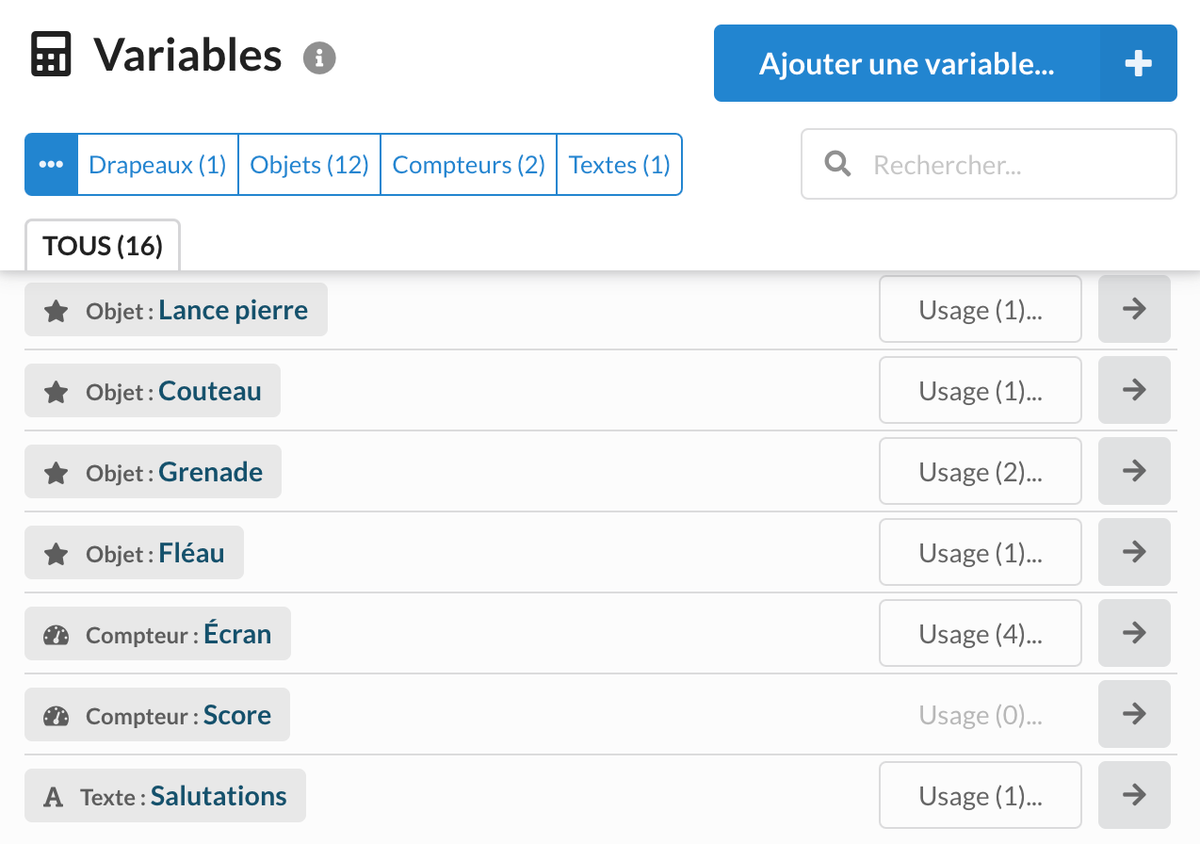
Task: Click the Ajouter une variable button
Action: 906,63
